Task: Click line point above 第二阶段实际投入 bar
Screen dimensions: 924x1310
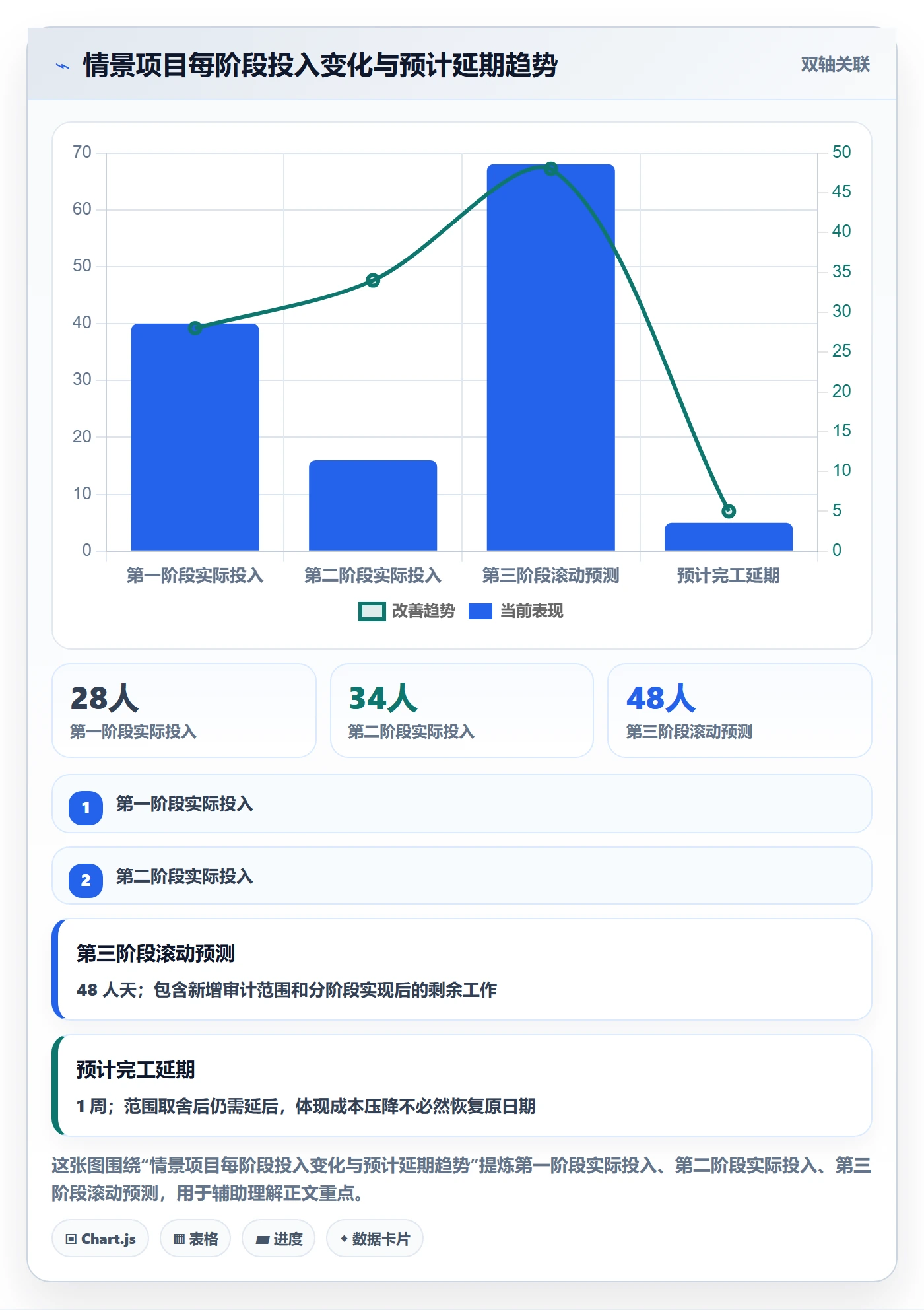Action: tap(373, 281)
